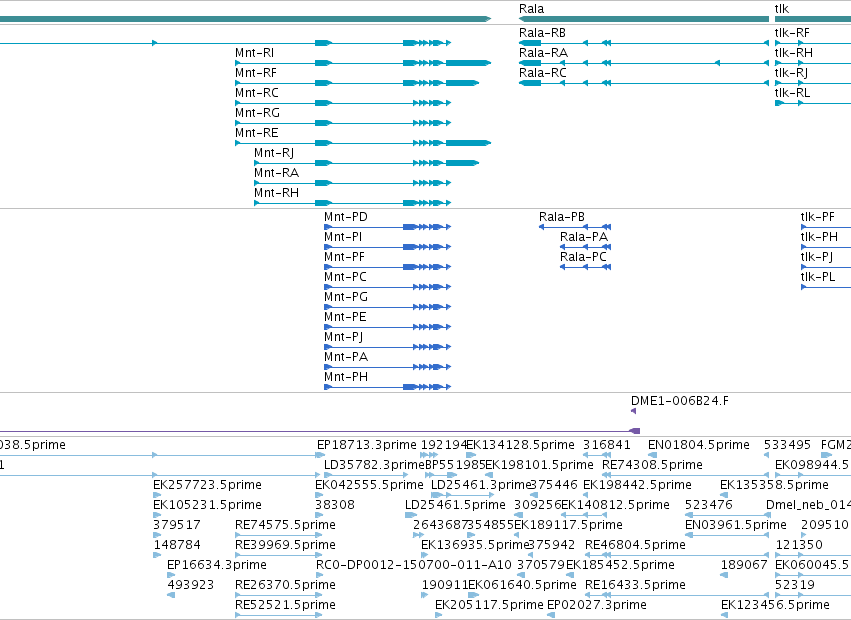Click the EST labeled 316841
The height and width of the screenshot is (620, 851).
[x=607, y=445]
